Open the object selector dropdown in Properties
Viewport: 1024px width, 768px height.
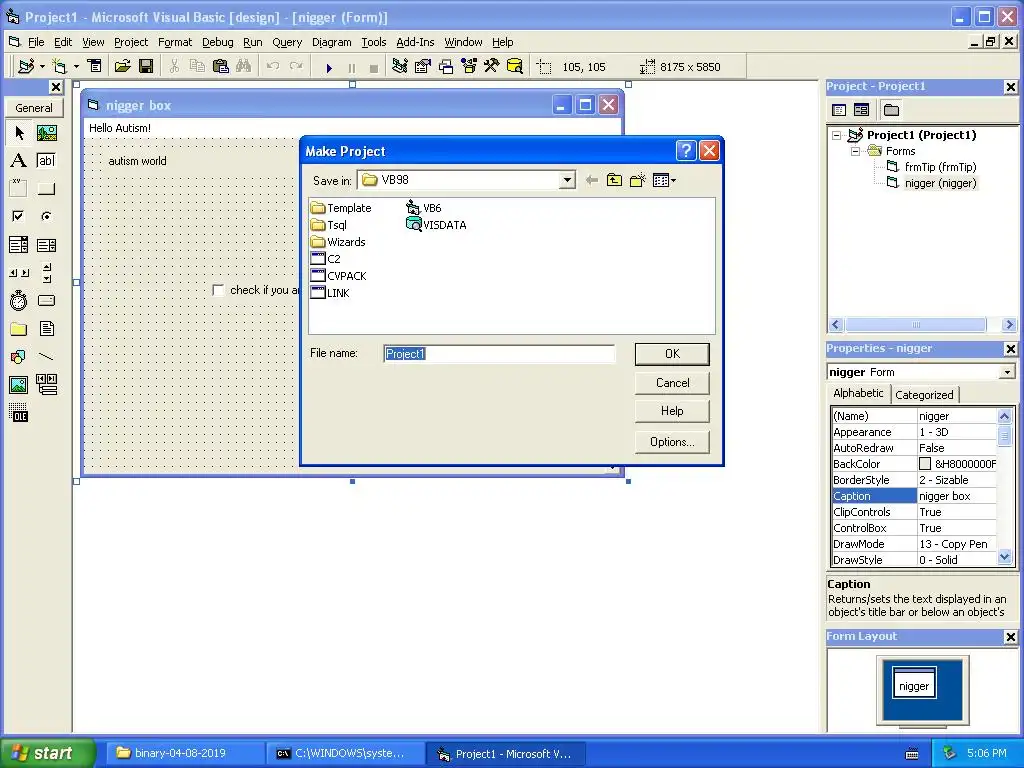coord(1008,372)
